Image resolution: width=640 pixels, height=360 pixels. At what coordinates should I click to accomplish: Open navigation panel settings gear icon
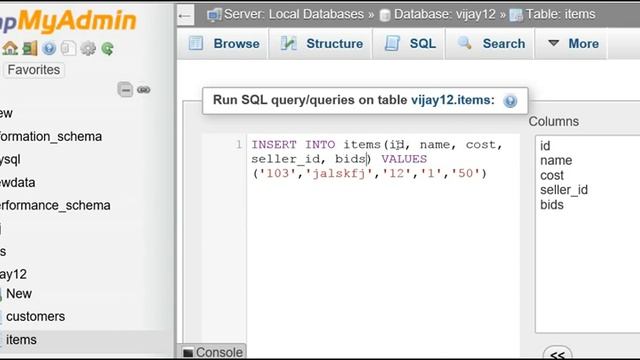[x=88, y=49]
